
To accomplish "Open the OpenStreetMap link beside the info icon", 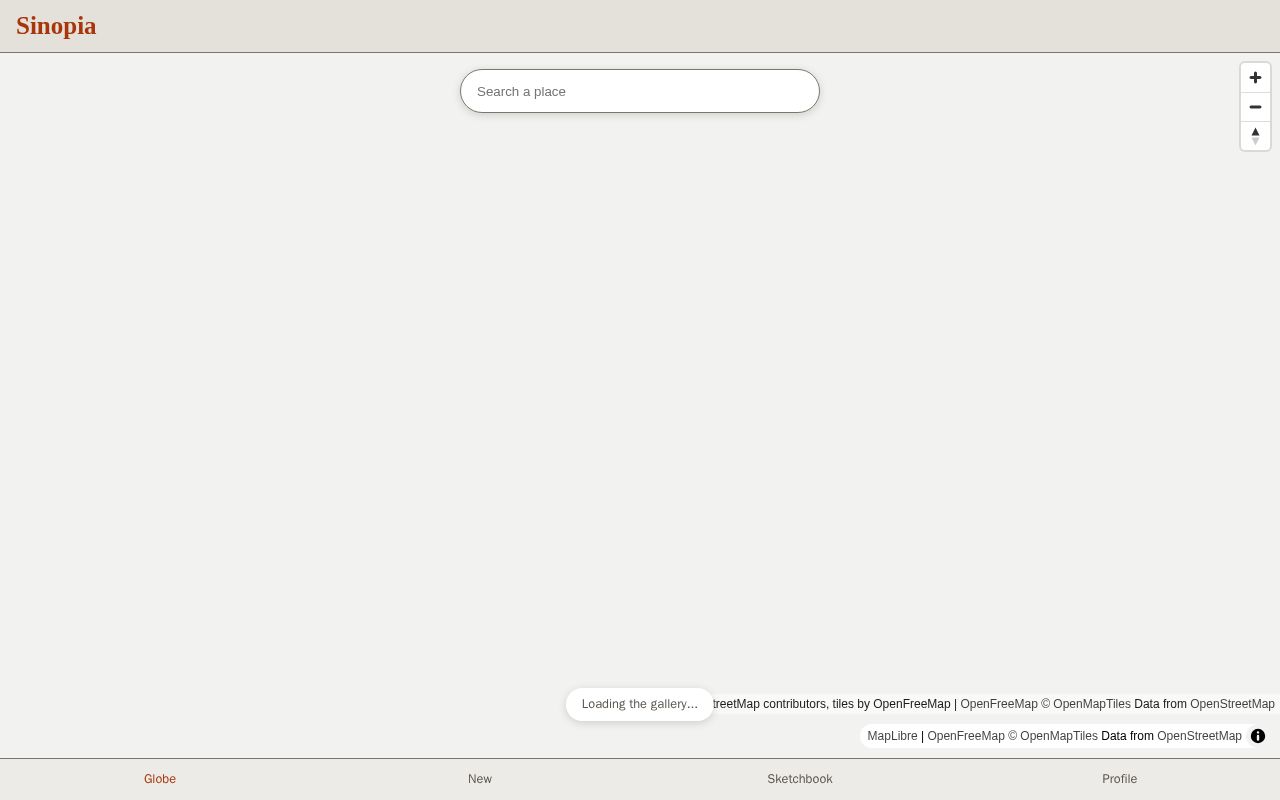I will tap(1199, 736).
